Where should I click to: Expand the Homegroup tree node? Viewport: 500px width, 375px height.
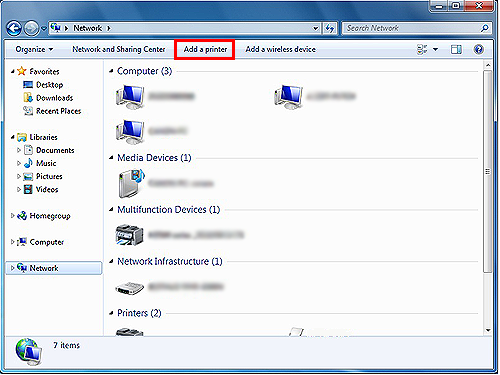tap(12, 216)
